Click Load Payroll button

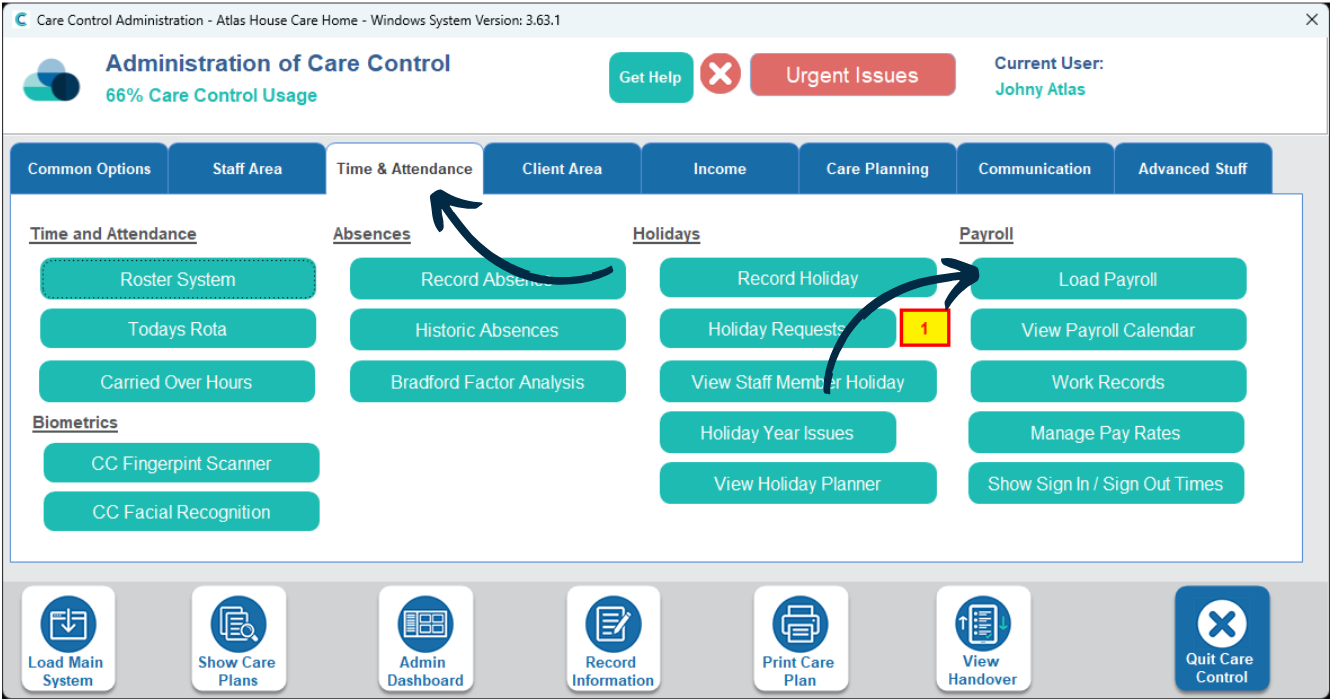pos(1108,279)
